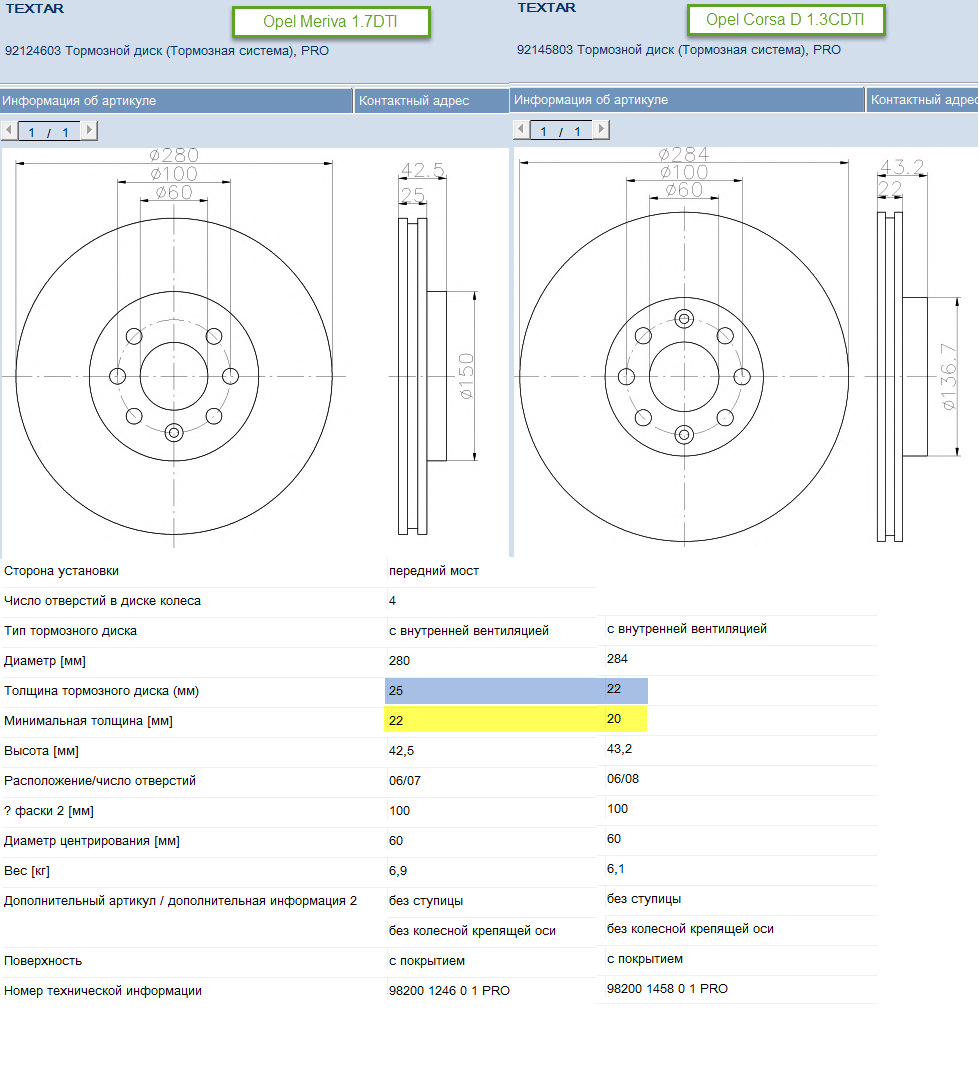The height and width of the screenshot is (1076, 979).
Task: Click yellow highlighted minimum thickness 20
Action: tap(614, 719)
